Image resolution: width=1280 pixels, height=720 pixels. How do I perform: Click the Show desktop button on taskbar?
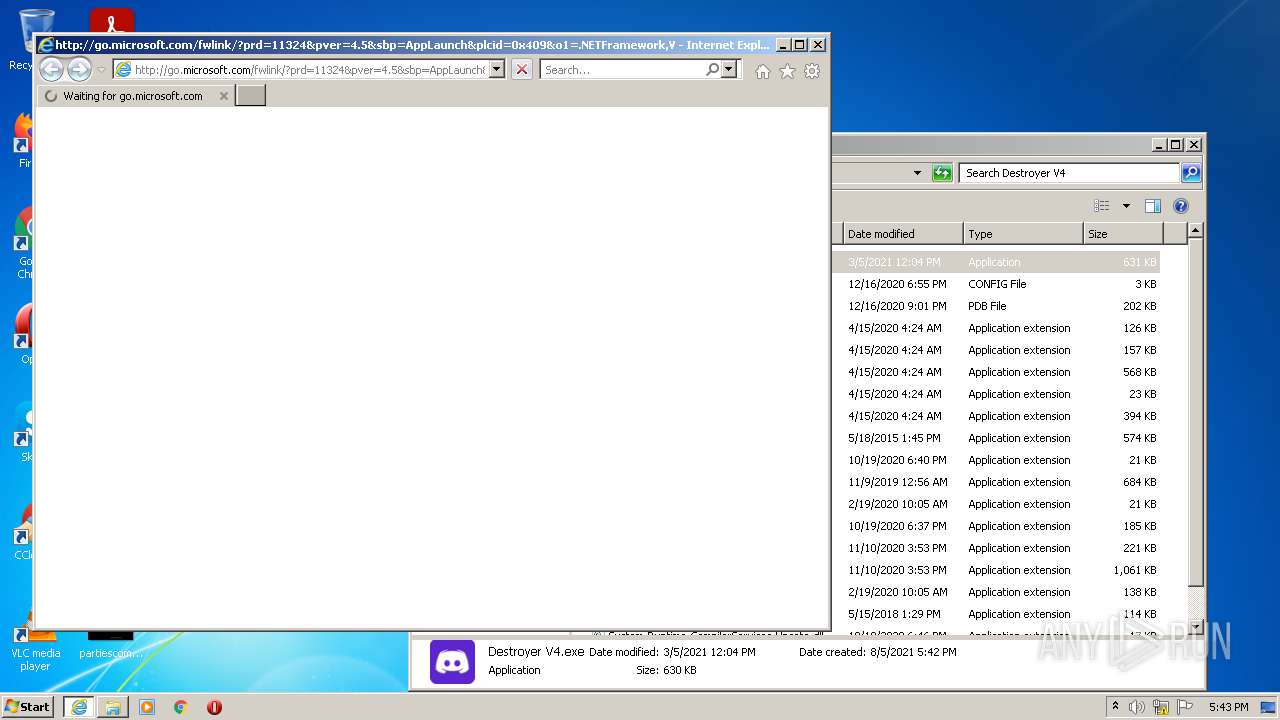(1270, 707)
